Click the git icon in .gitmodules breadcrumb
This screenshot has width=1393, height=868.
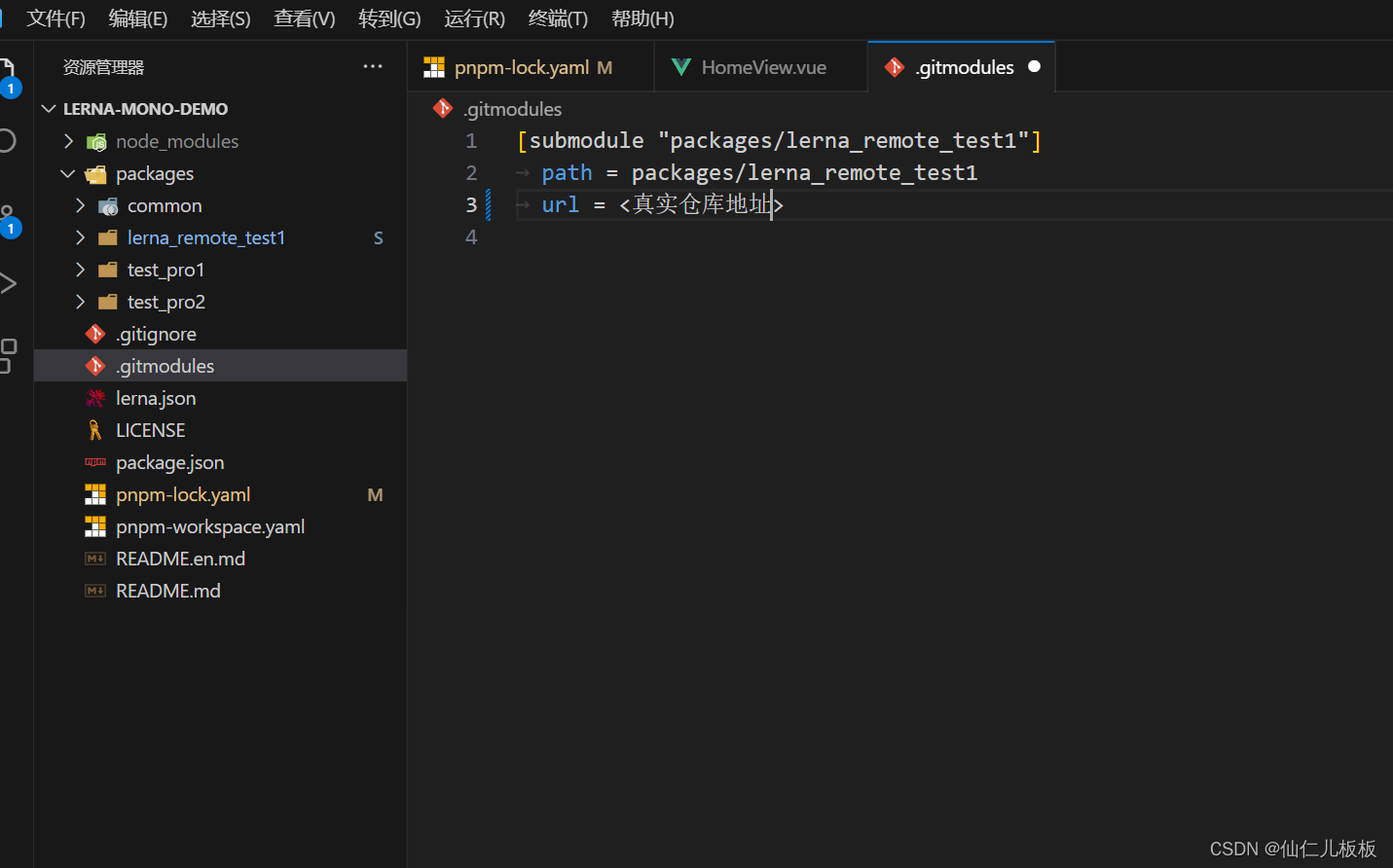click(443, 108)
